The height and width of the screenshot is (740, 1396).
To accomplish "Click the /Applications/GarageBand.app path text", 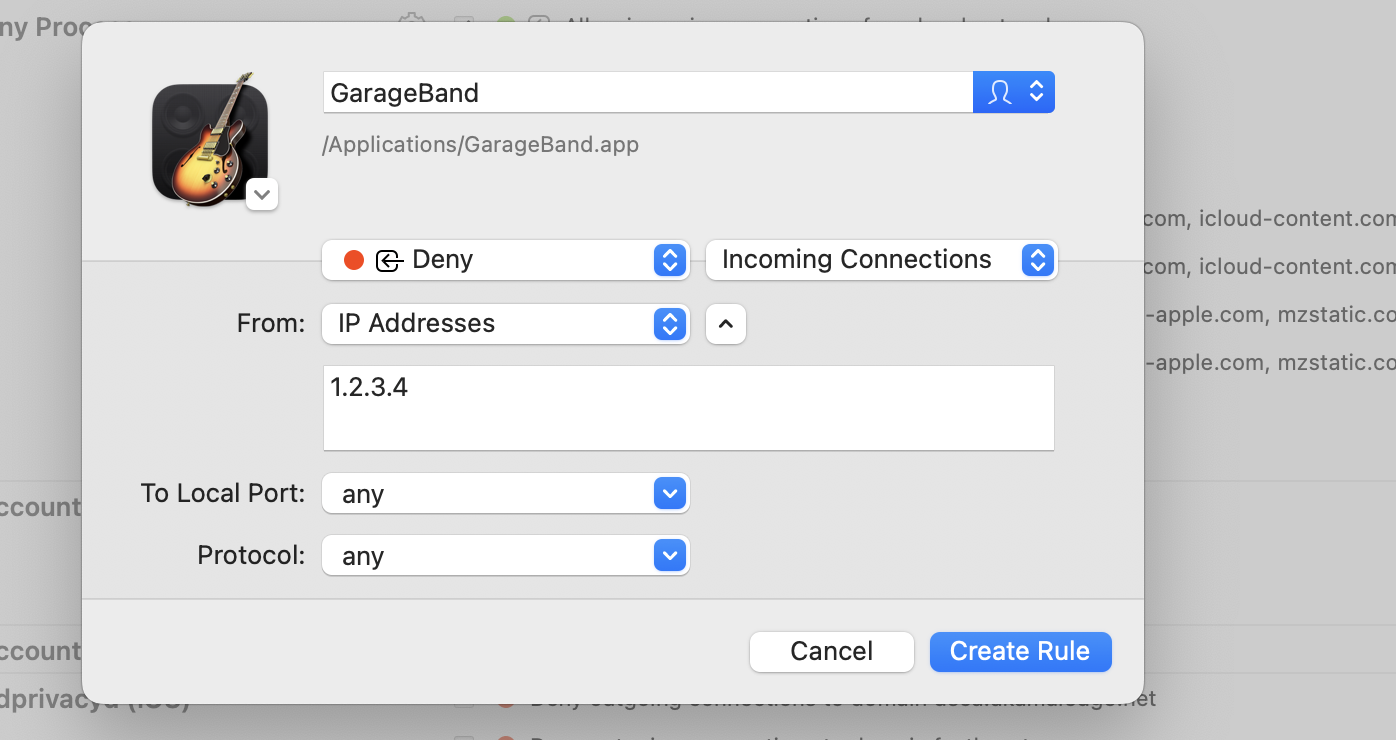I will pos(481,145).
